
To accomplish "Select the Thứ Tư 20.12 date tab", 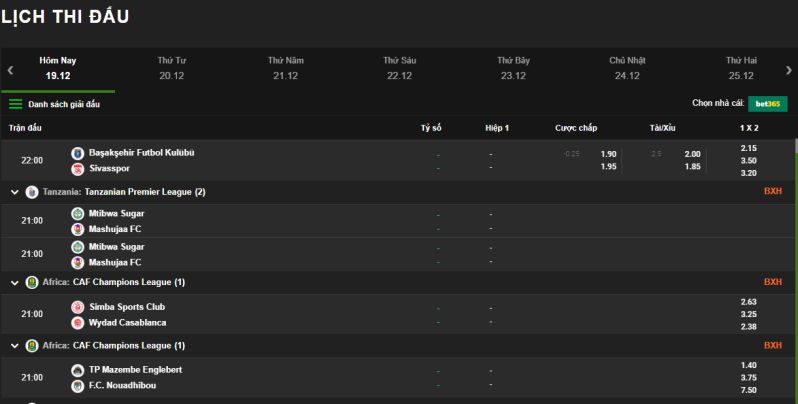I will point(172,68).
